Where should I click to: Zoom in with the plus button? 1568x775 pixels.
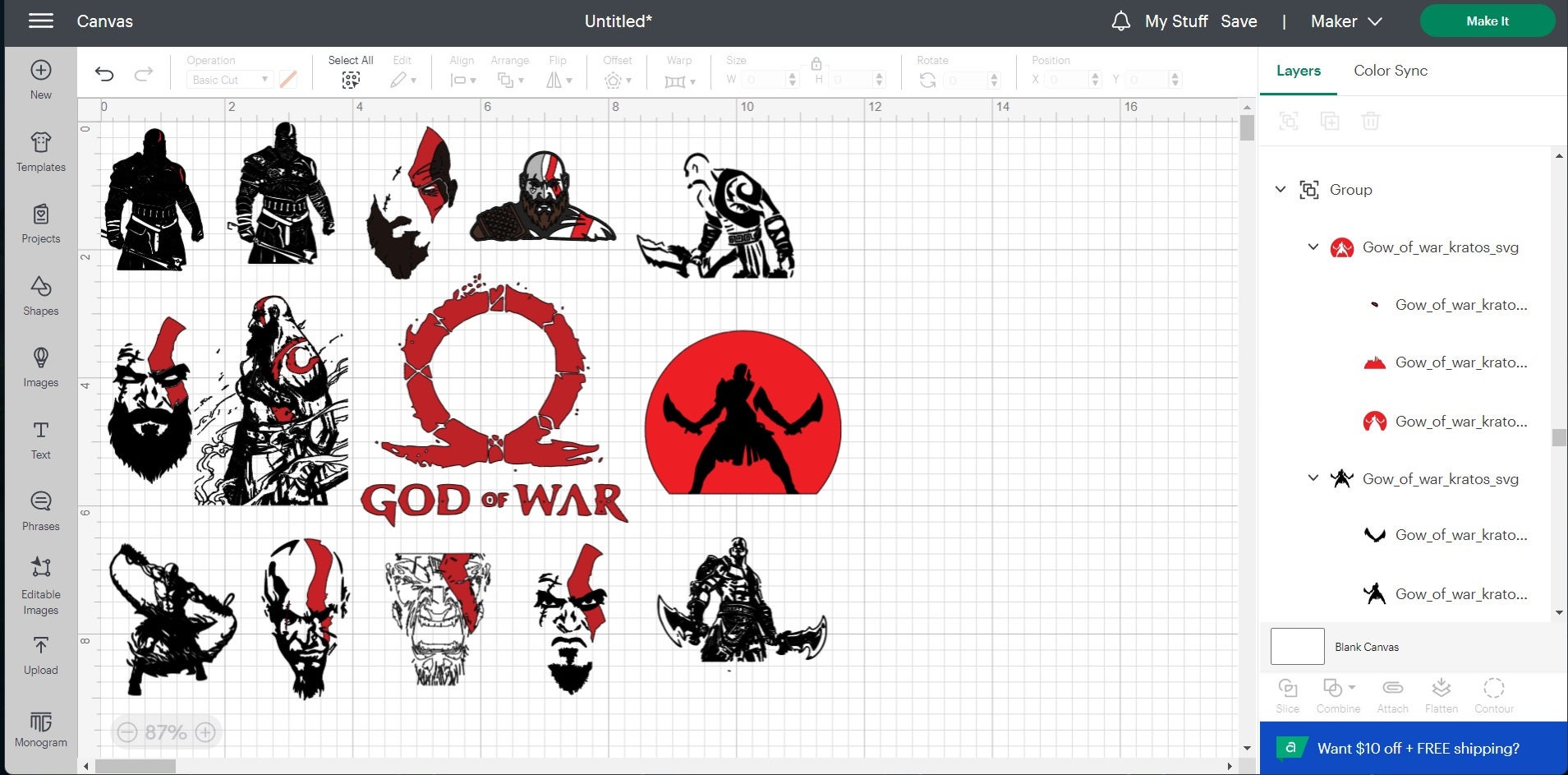pyautogui.click(x=205, y=731)
